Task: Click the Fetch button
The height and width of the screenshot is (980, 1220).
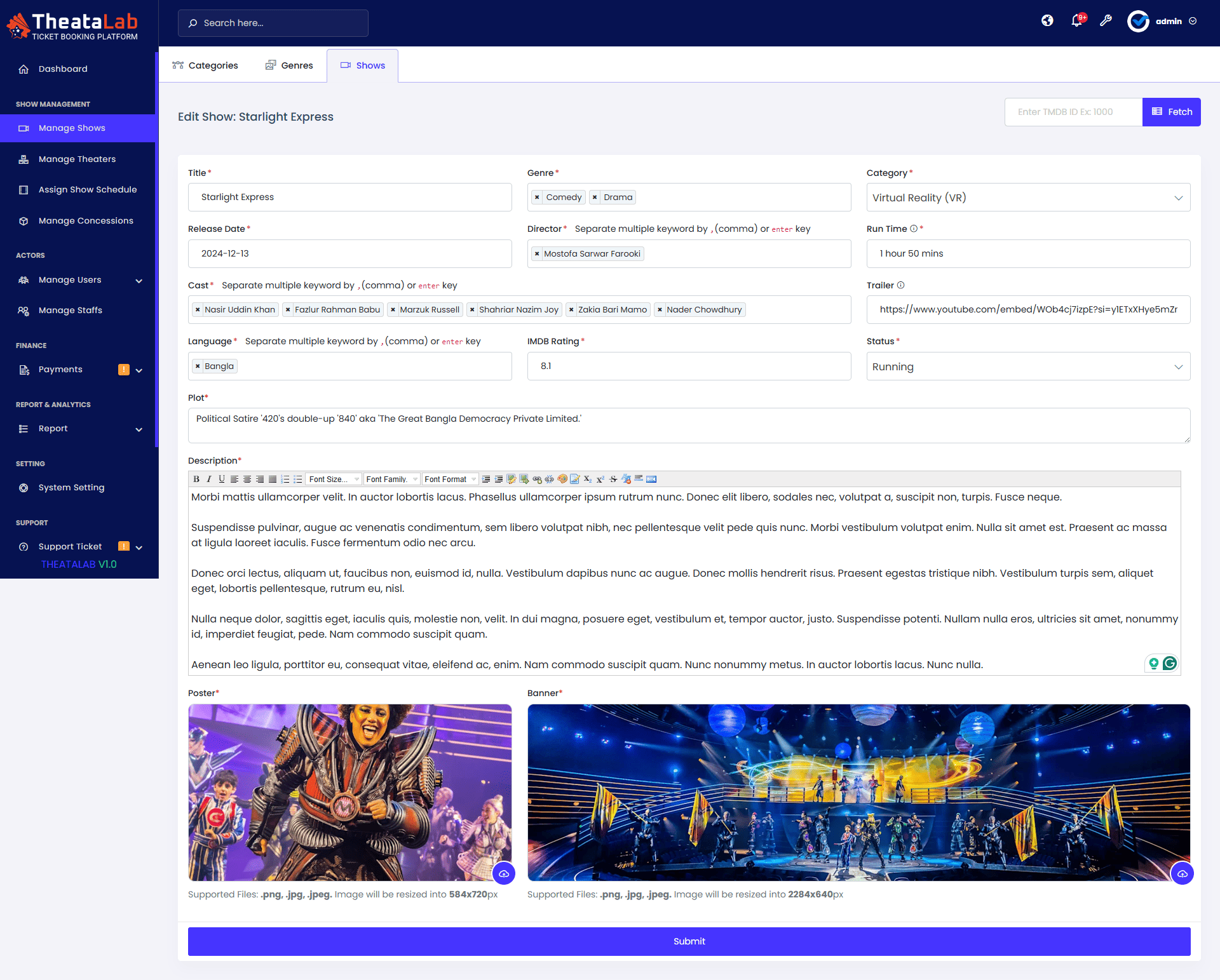Action: pos(1171,112)
